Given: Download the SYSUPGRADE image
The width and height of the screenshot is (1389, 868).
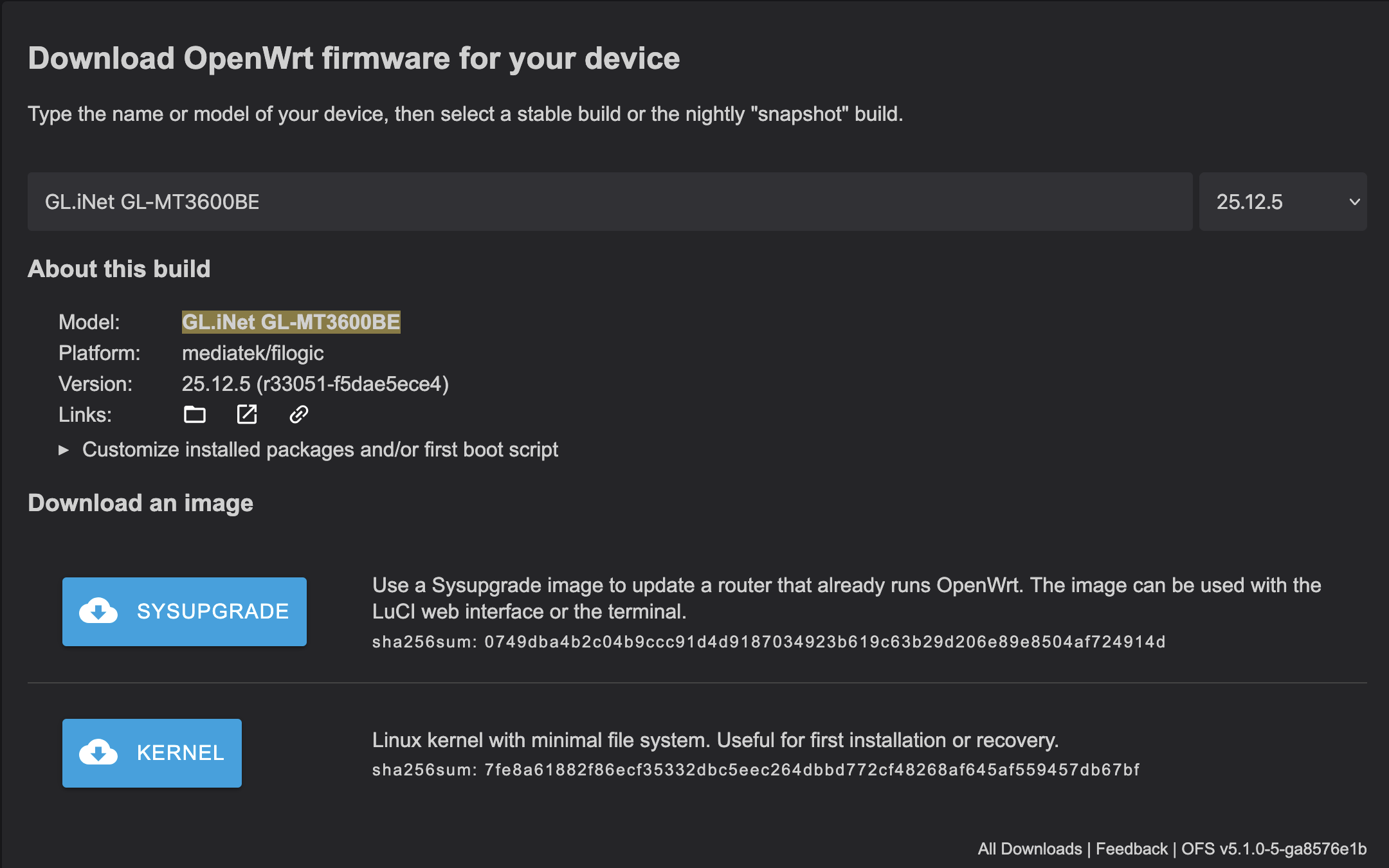Looking at the screenshot, I should (185, 611).
